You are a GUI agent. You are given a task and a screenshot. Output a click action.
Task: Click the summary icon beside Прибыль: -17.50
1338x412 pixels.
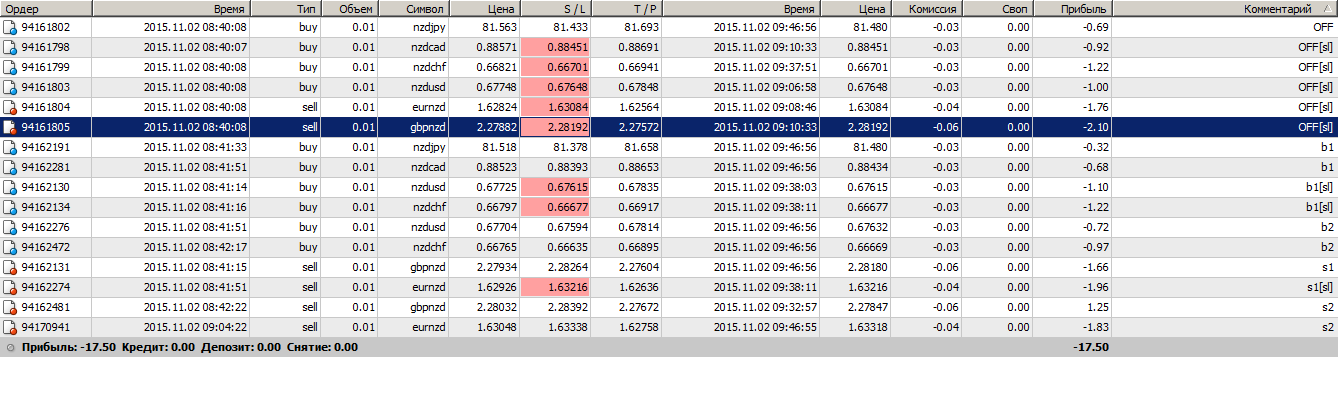[x=10, y=347]
